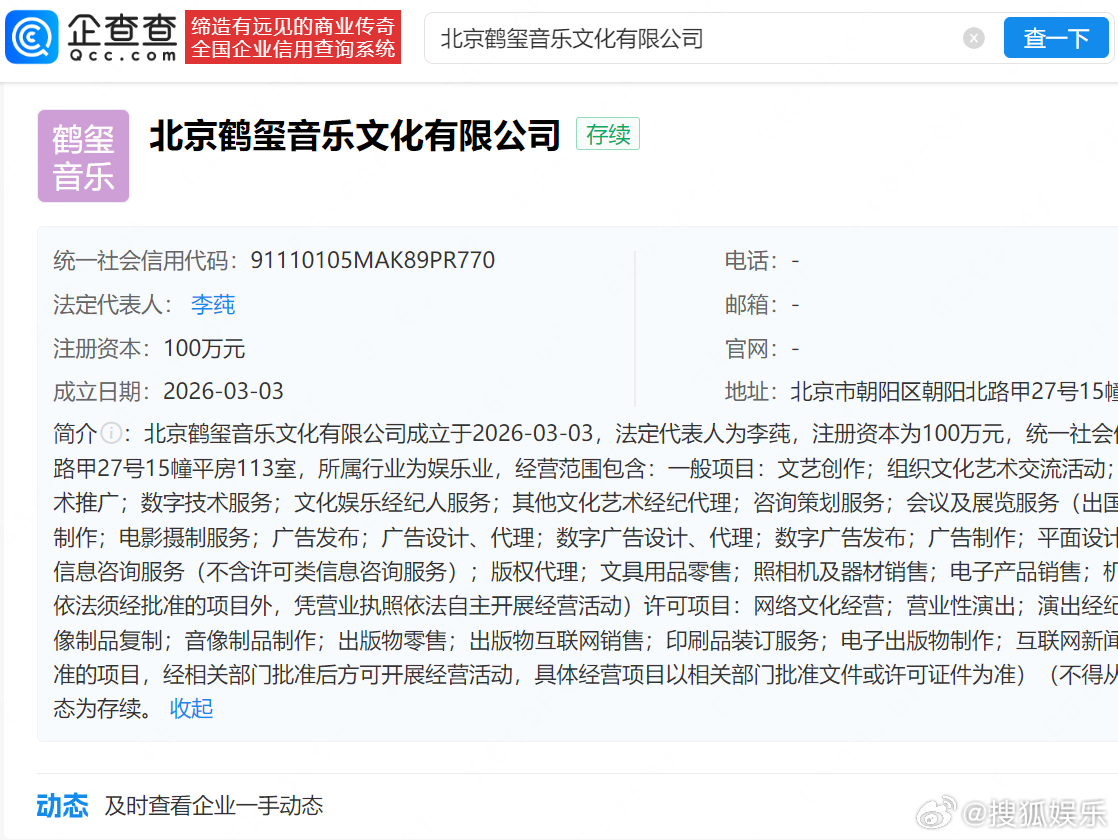Click the 存续 status badge
The height and width of the screenshot is (840, 1118).
pos(608,134)
